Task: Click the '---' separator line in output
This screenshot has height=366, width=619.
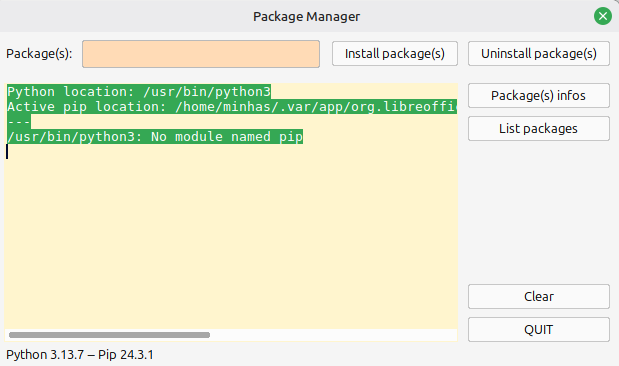Action: (19, 122)
